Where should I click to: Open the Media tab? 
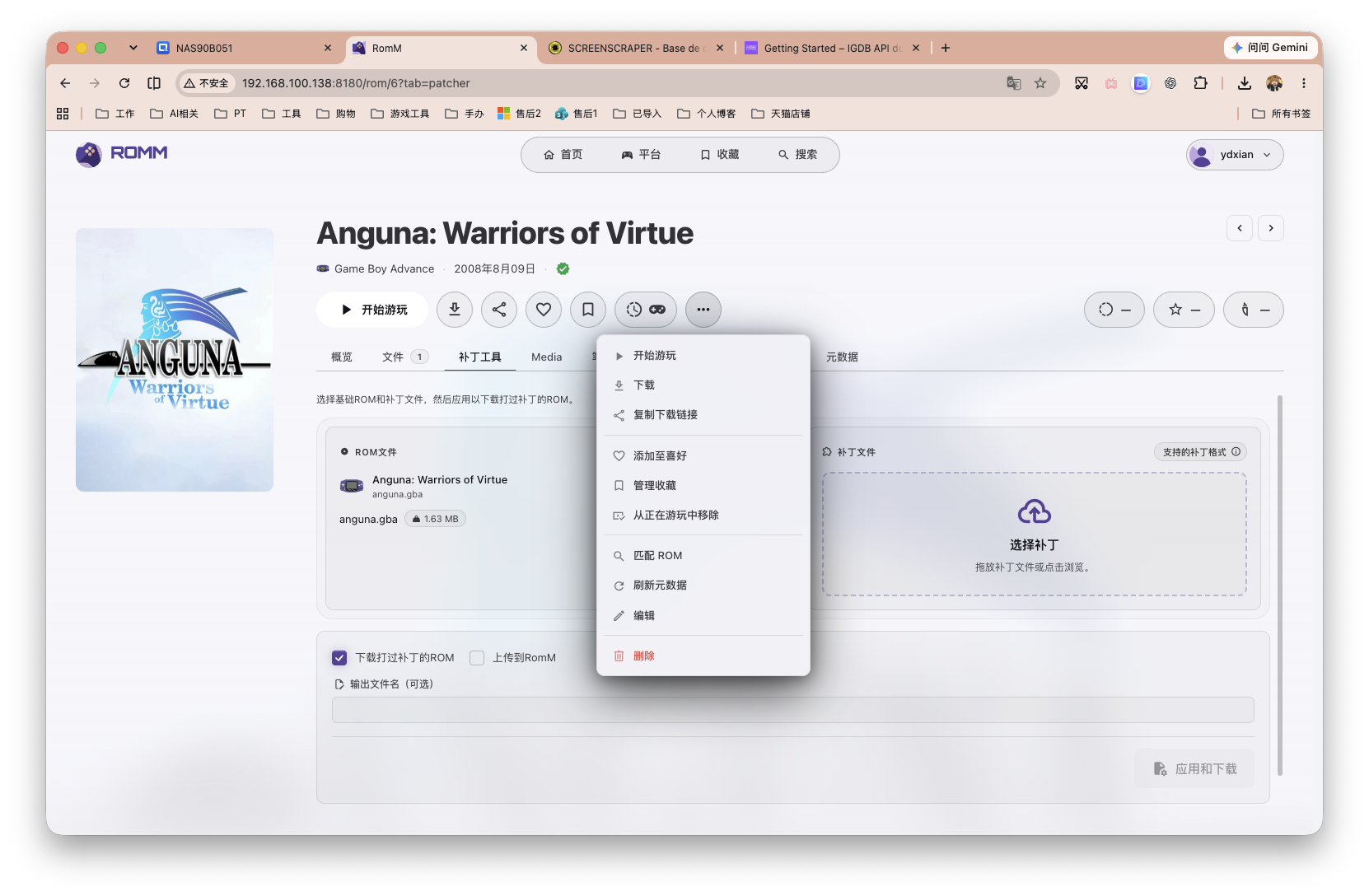547,357
